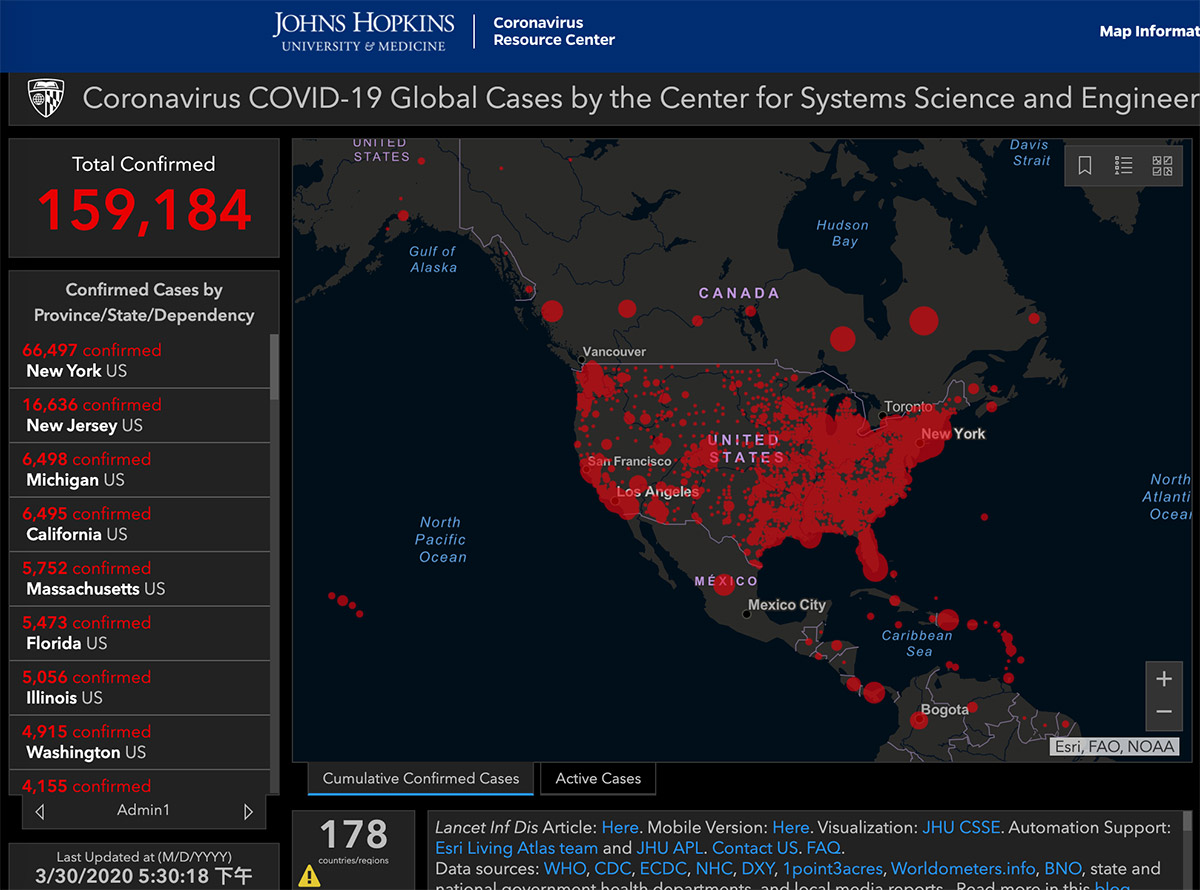Screen dimensions: 1200x890
Task: Go to next list with Admin1 right arrow
Action: [x=248, y=811]
